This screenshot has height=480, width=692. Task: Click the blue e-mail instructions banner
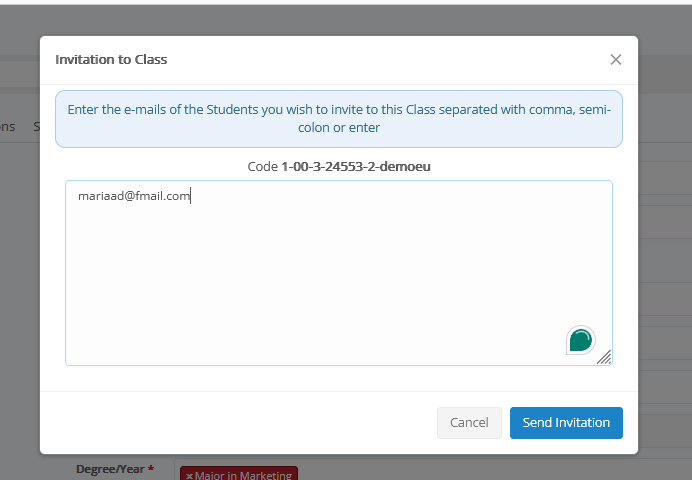(338, 119)
